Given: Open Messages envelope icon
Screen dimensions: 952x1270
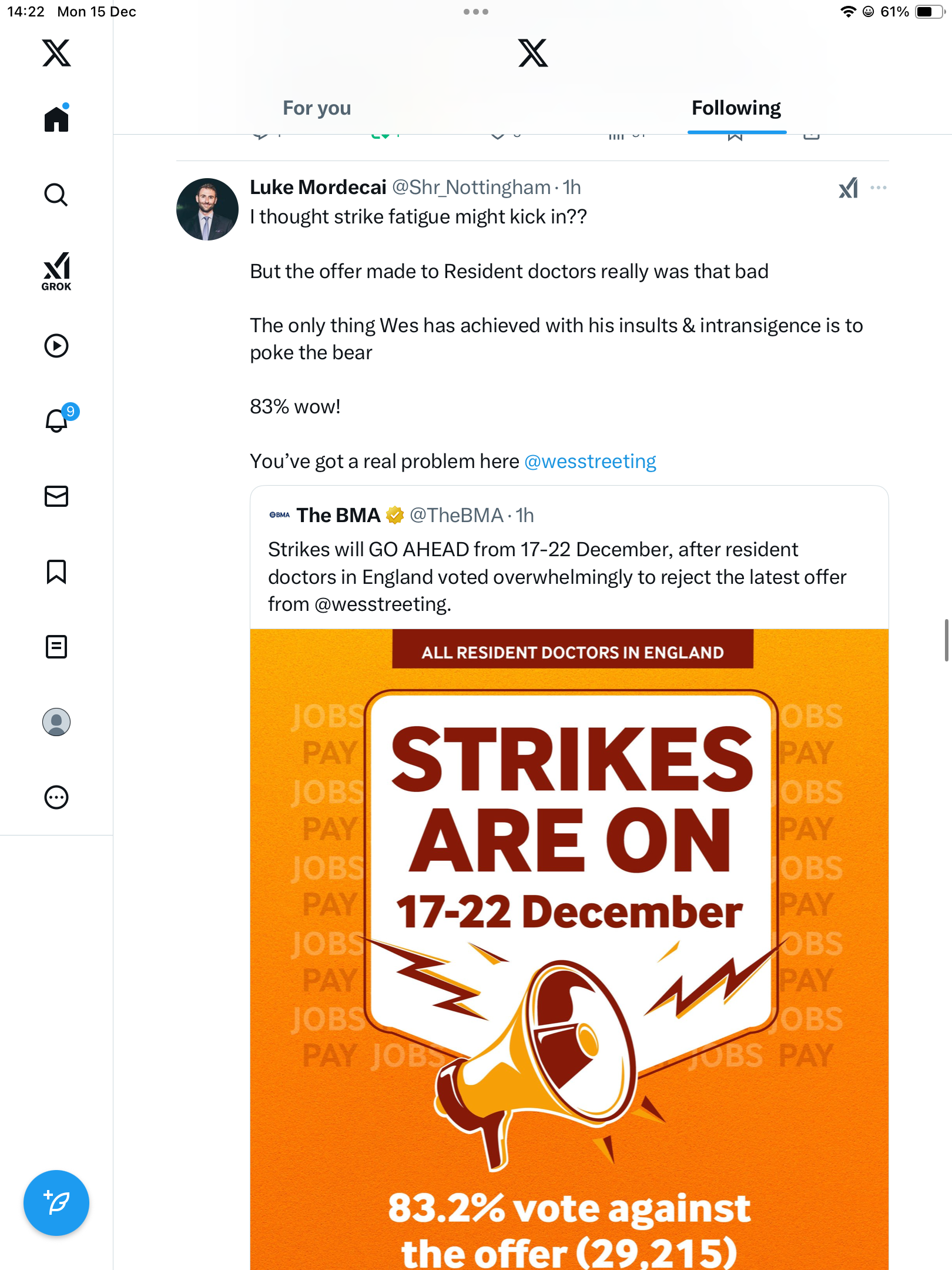Looking at the screenshot, I should click(56, 496).
